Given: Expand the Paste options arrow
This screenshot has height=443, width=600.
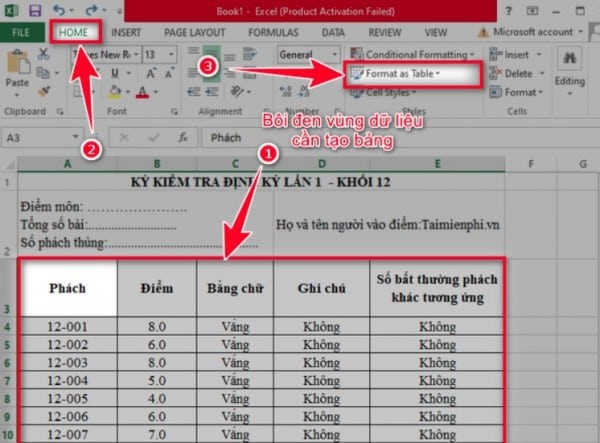Looking at the screenshot, I should tap(17, 94).
